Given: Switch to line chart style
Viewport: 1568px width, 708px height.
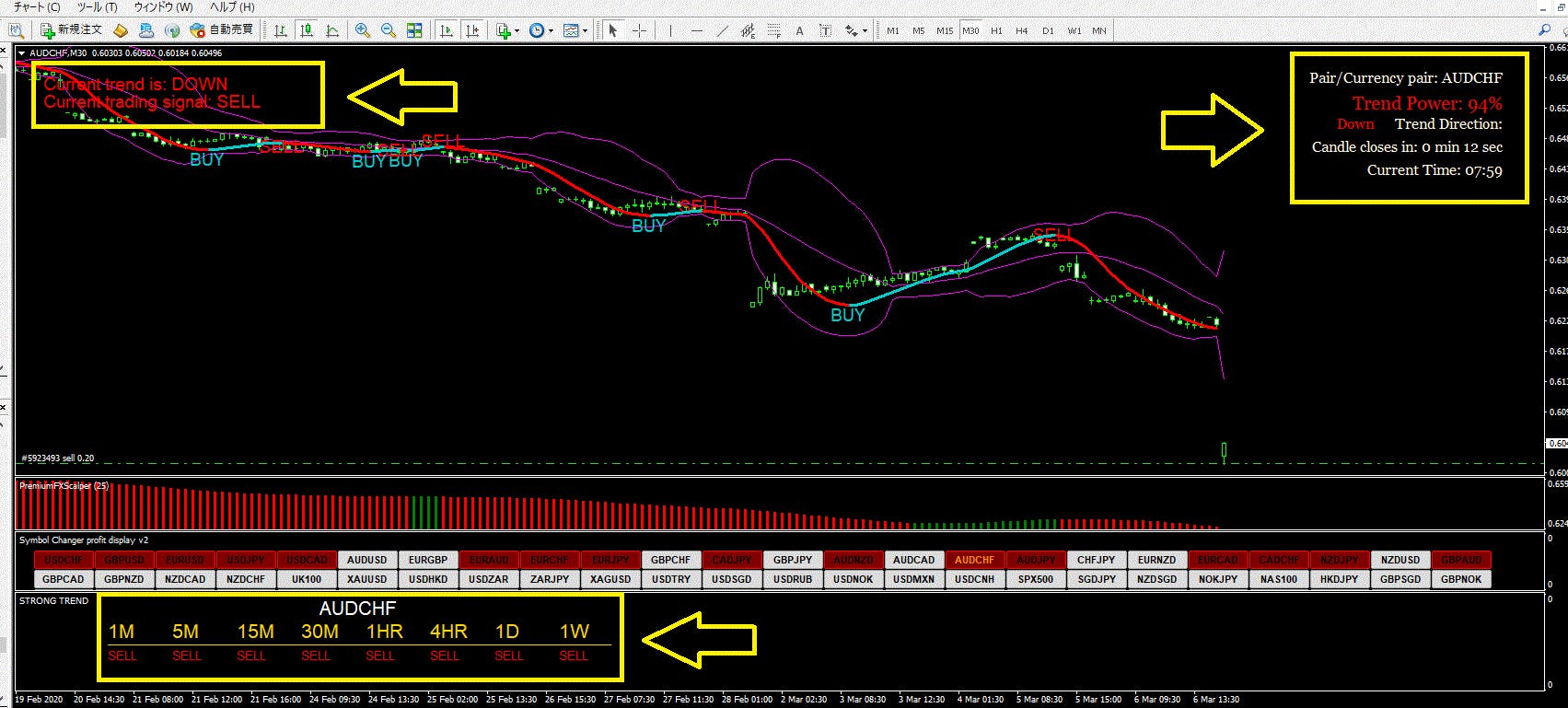Looking at the screenshot, I should (x=332, y=30).
